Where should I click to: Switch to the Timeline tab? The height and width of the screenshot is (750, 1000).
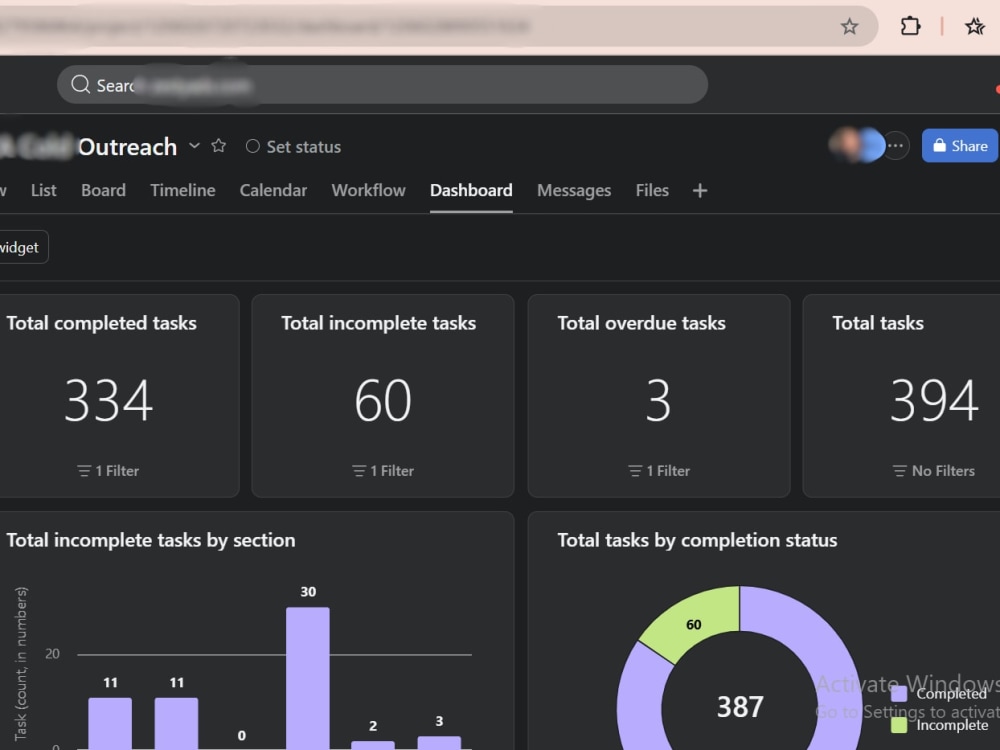[183, 191]
